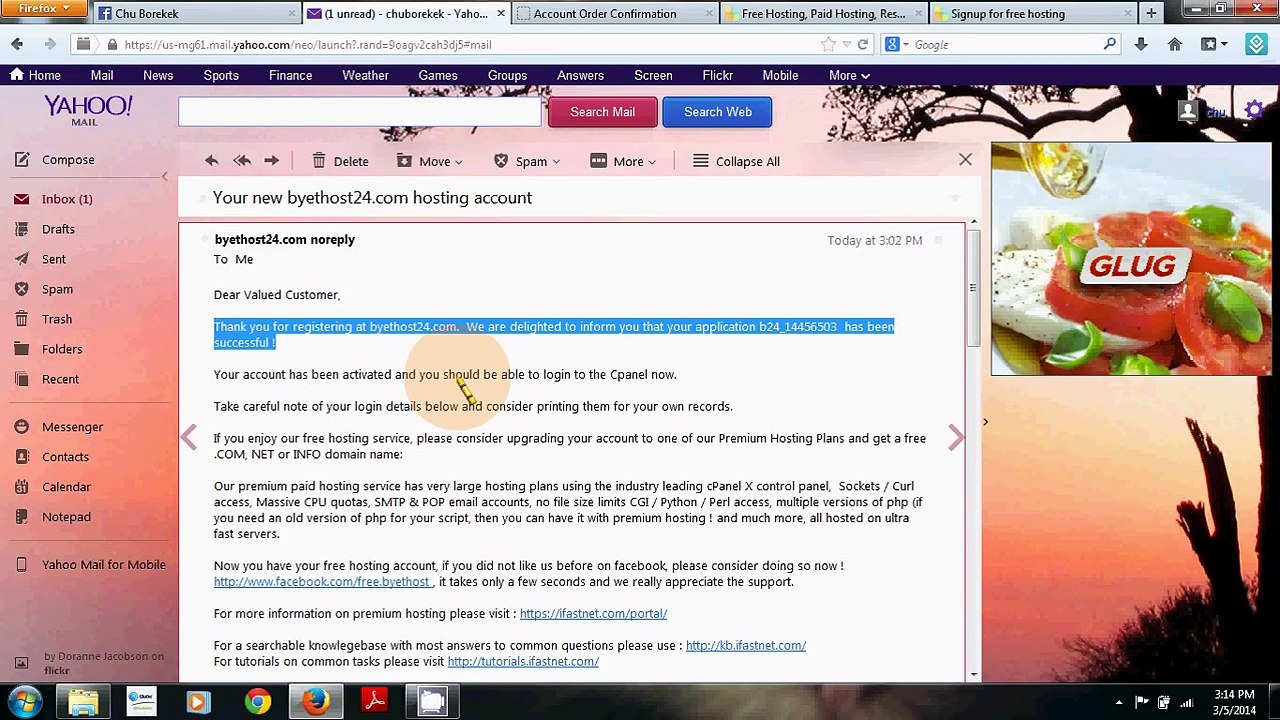Open the kb.ifastnet.com link
The image size is (1280, 720).
point(746,646)
